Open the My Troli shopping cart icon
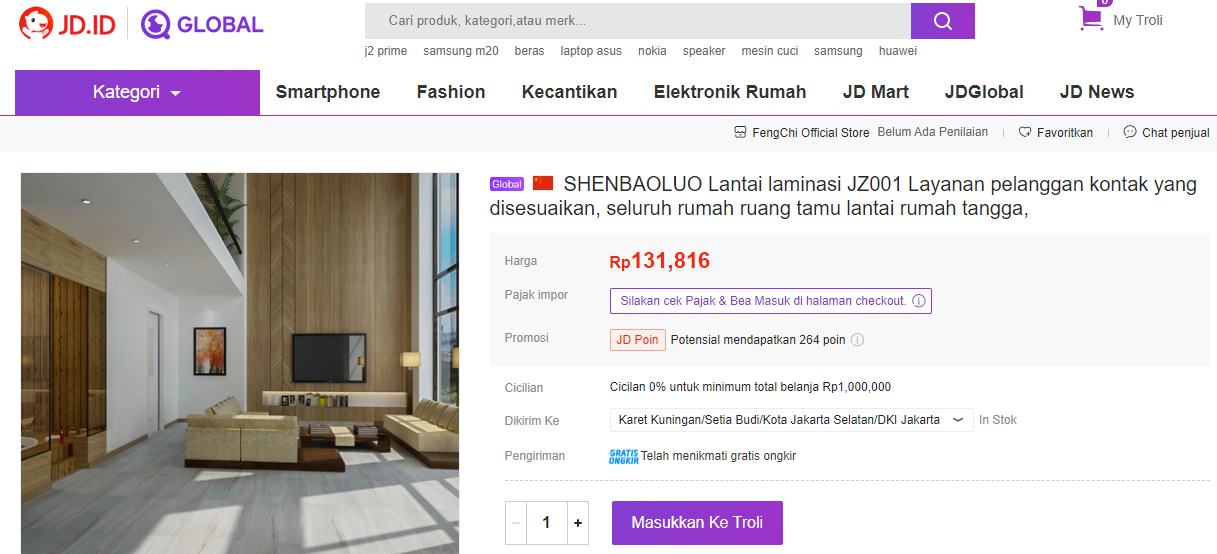Screen dimensions: 1217x554 (x=1091, y=19)
